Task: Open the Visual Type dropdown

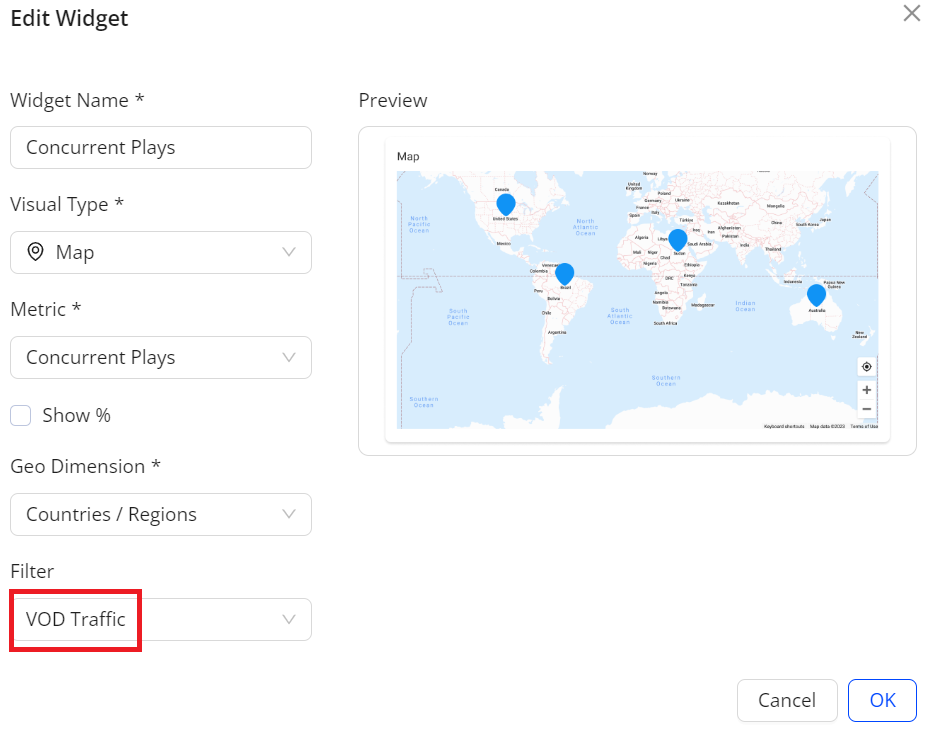Action: tap(161, 252)
